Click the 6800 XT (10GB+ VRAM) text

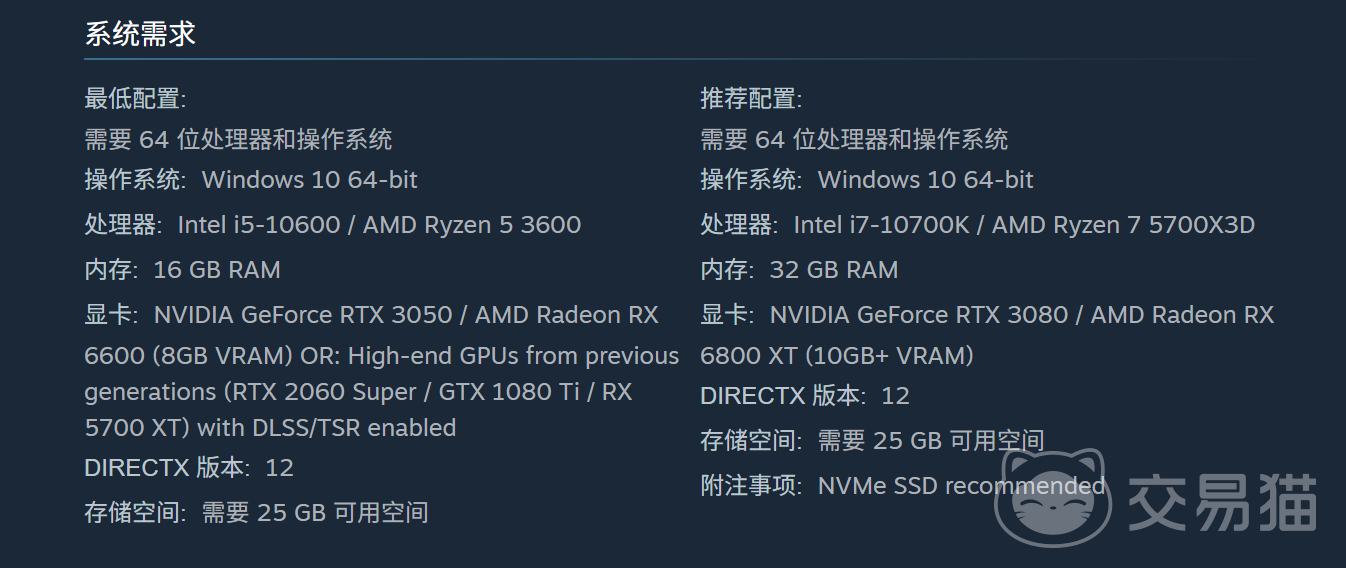point(836,356)
